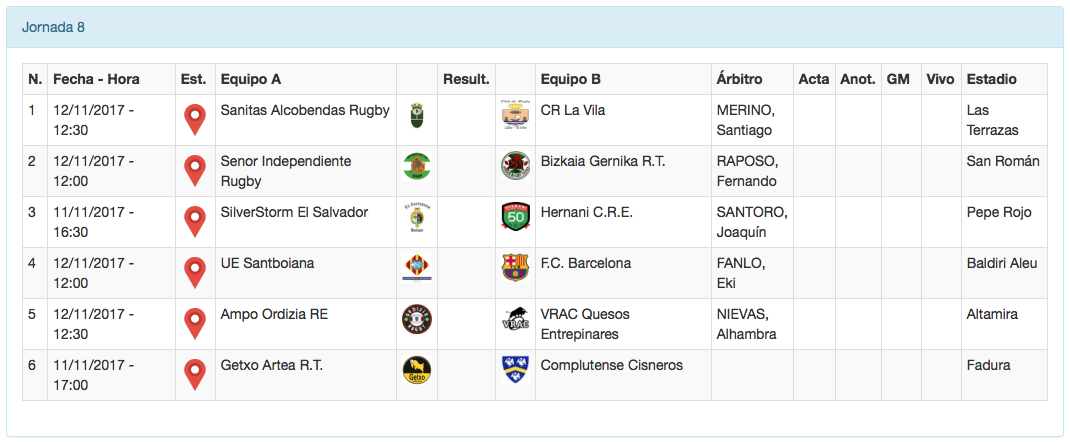Click the Fecha - Hora column header
Image resolution: width=1070 pixels, height=442 pixels.
[96, 79]
